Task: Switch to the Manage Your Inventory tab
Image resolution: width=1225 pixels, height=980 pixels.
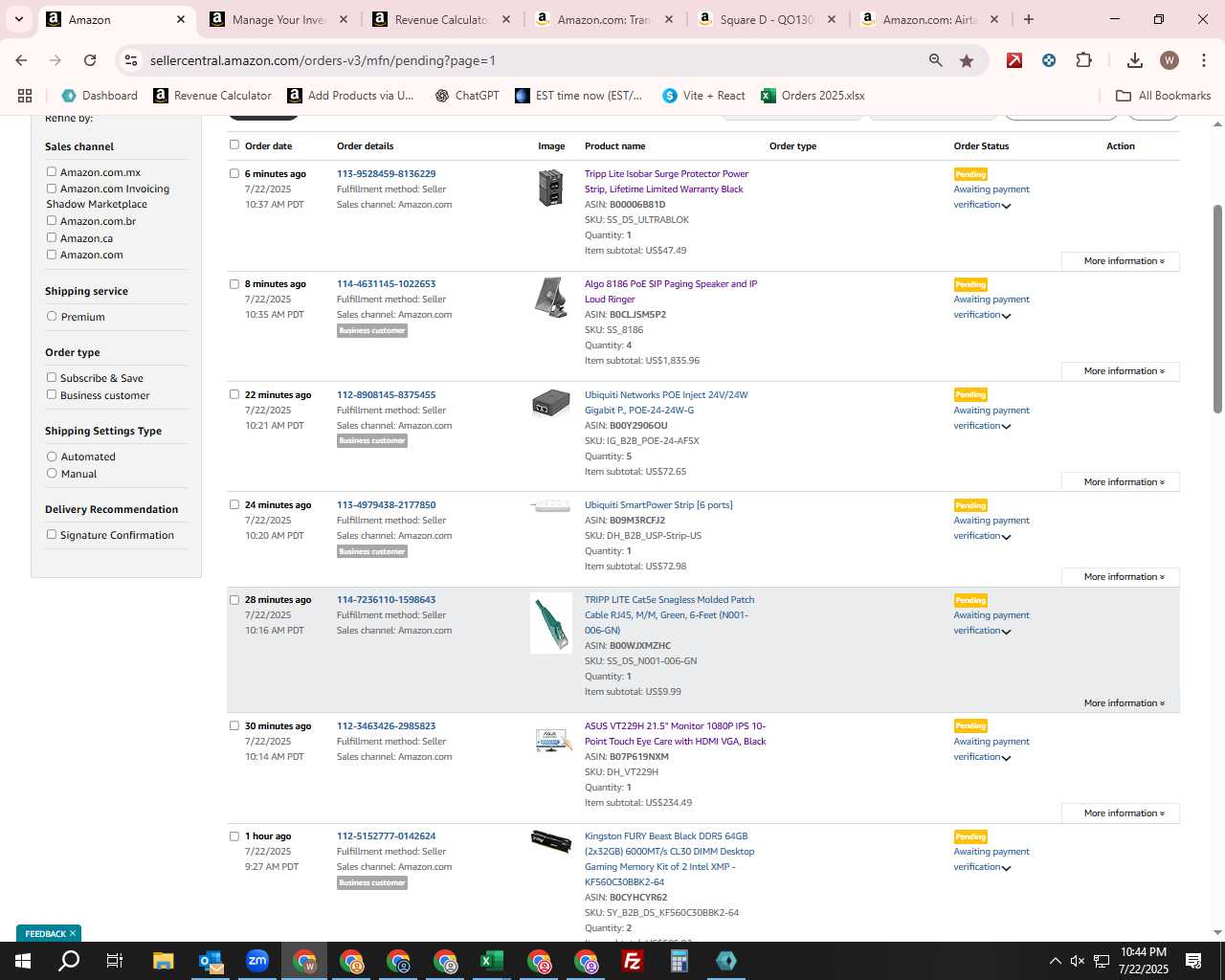Action: pyautogui.click(x=279, y=19)
